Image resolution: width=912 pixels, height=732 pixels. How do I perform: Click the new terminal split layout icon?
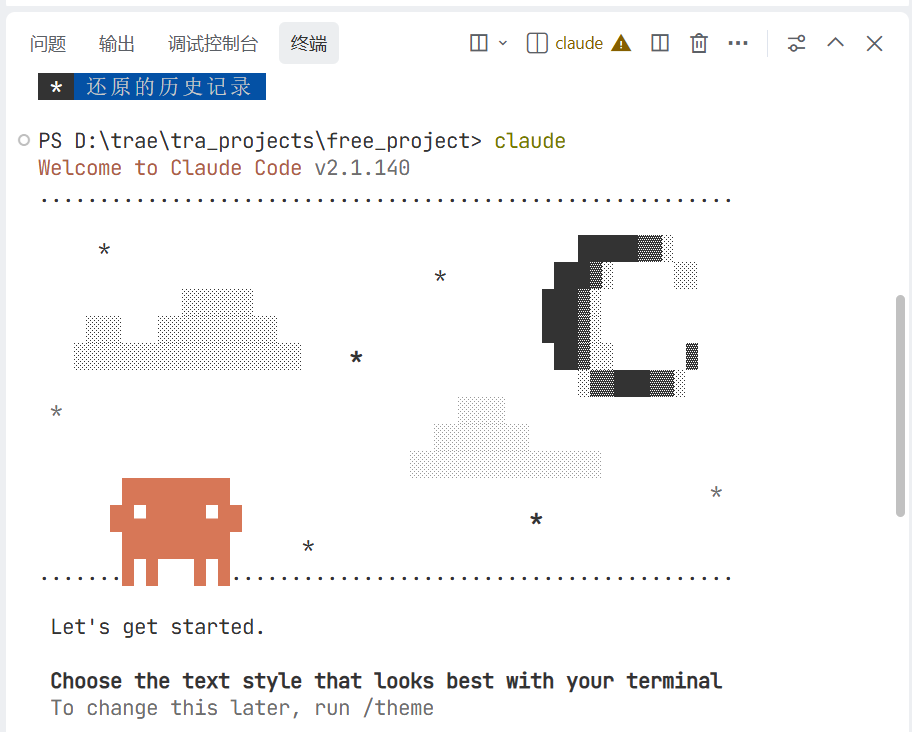tap(479, 43)
